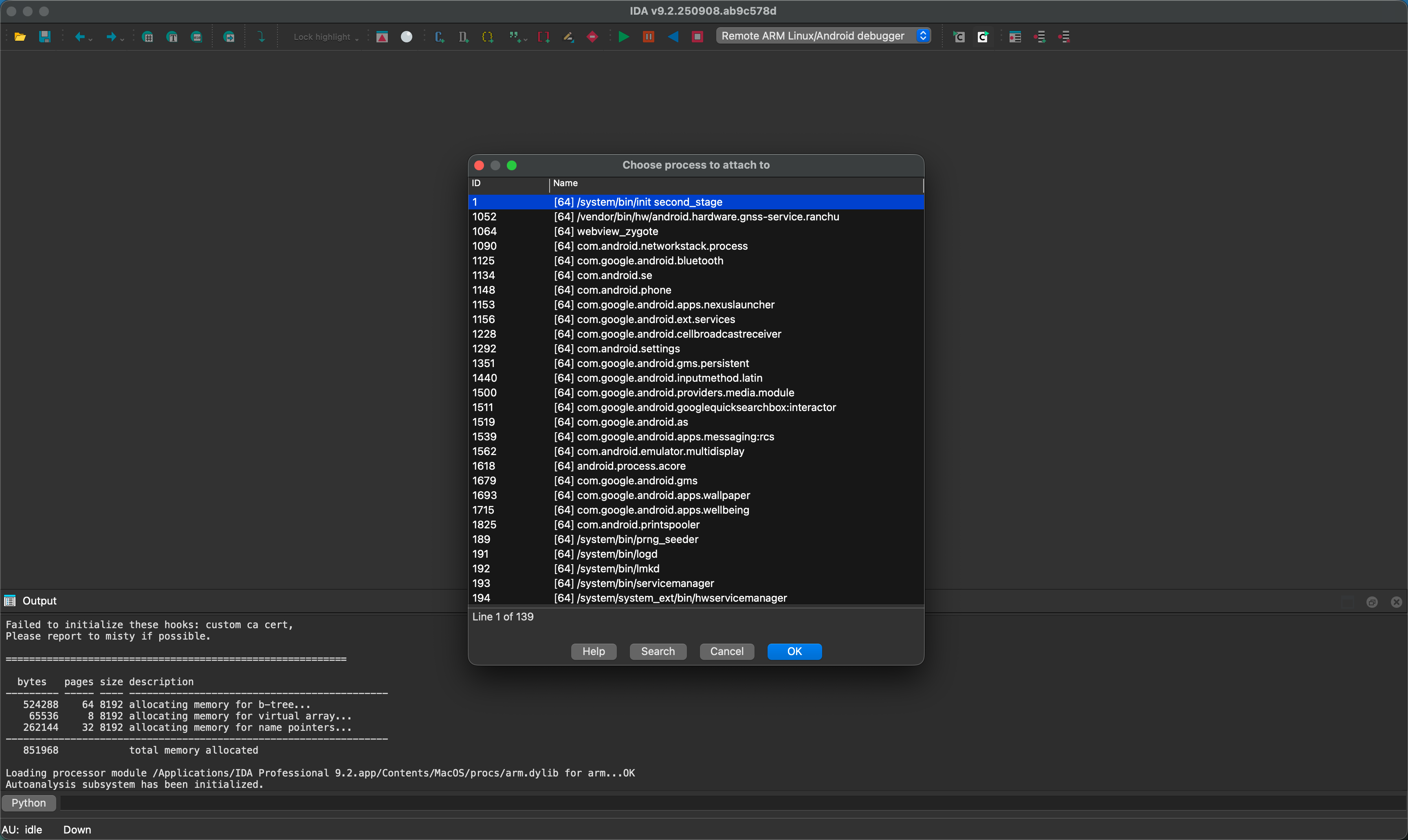This screenshot has height=840, width=1408.
Task: Click the open file folder icon
Action: [20, 37]
